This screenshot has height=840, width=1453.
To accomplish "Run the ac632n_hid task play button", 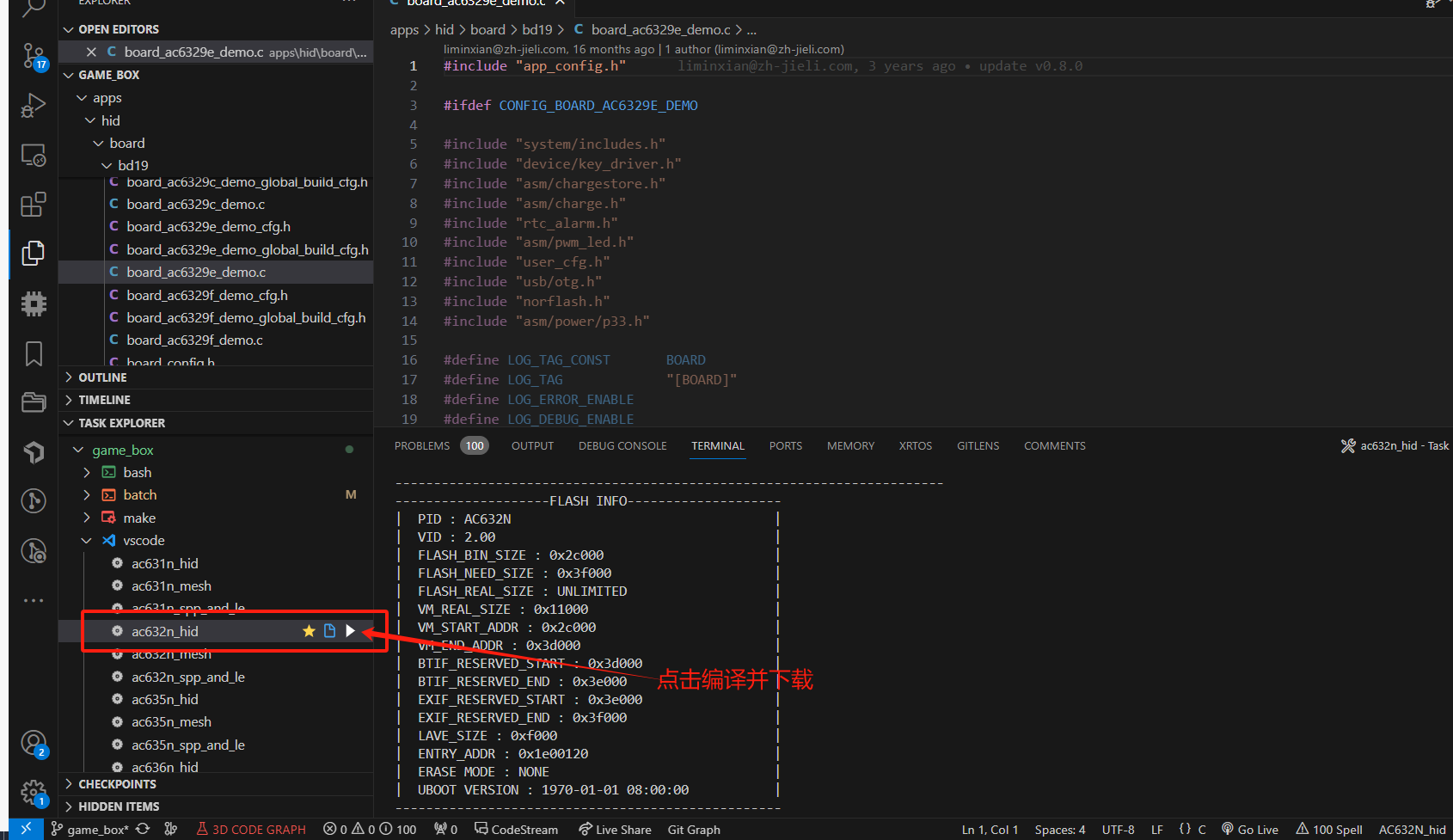I will (350, 631).
